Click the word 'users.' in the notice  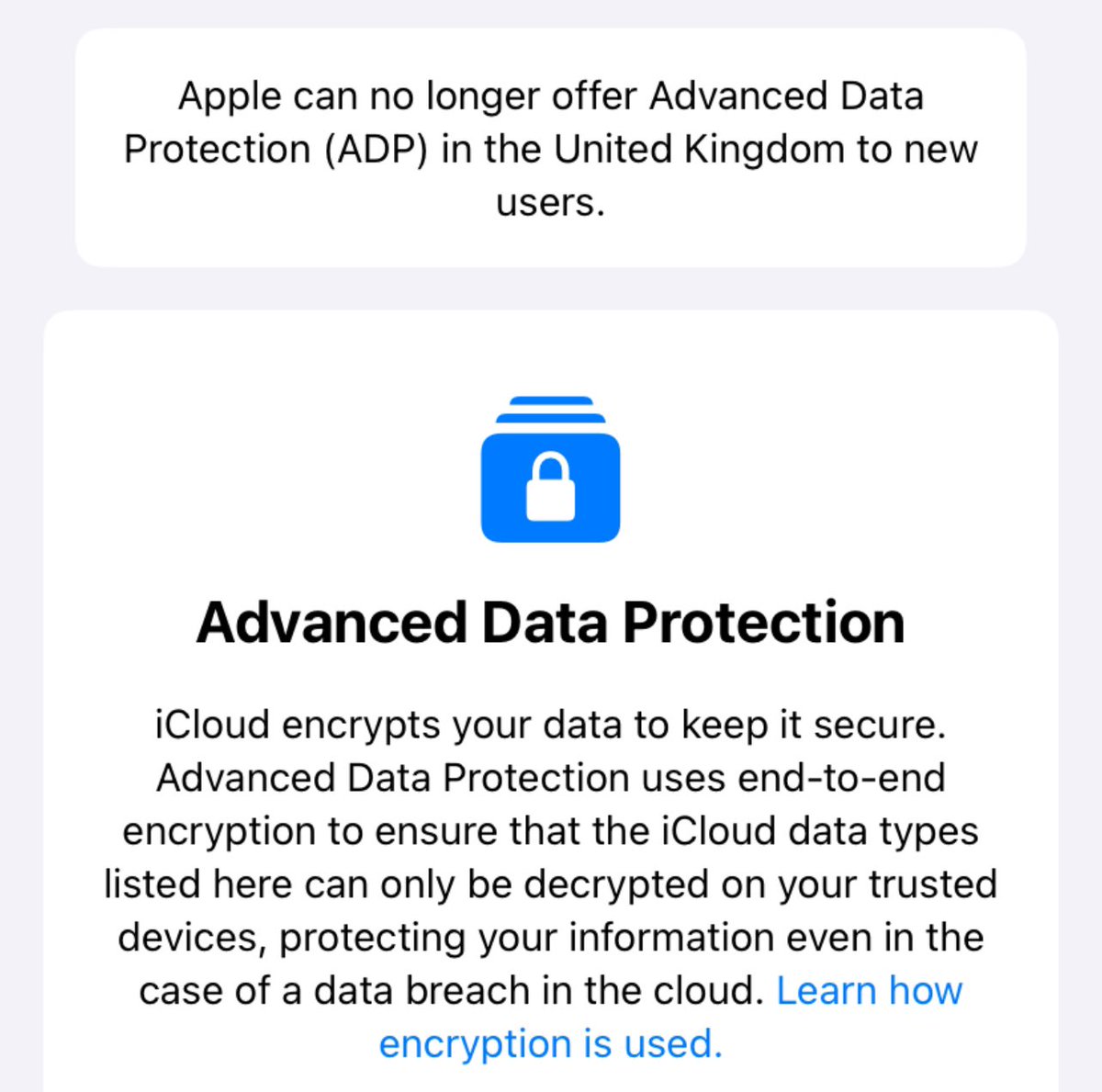click(x=550, y=203)
